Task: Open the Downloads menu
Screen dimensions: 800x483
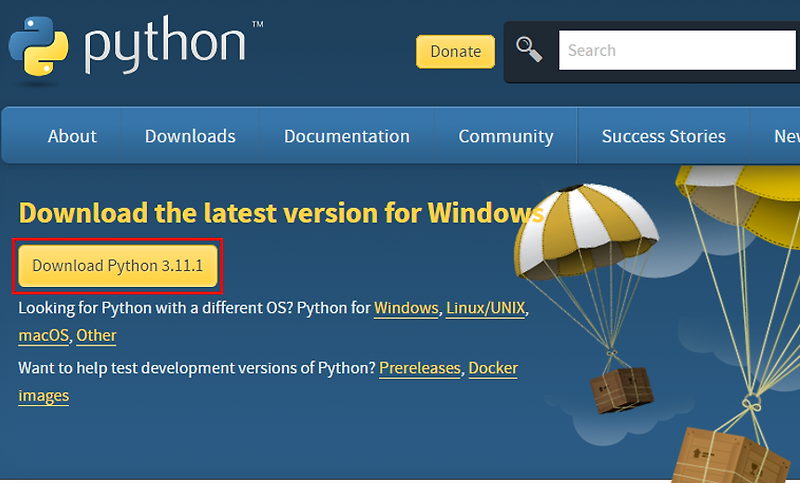Action: click(190, 136)
